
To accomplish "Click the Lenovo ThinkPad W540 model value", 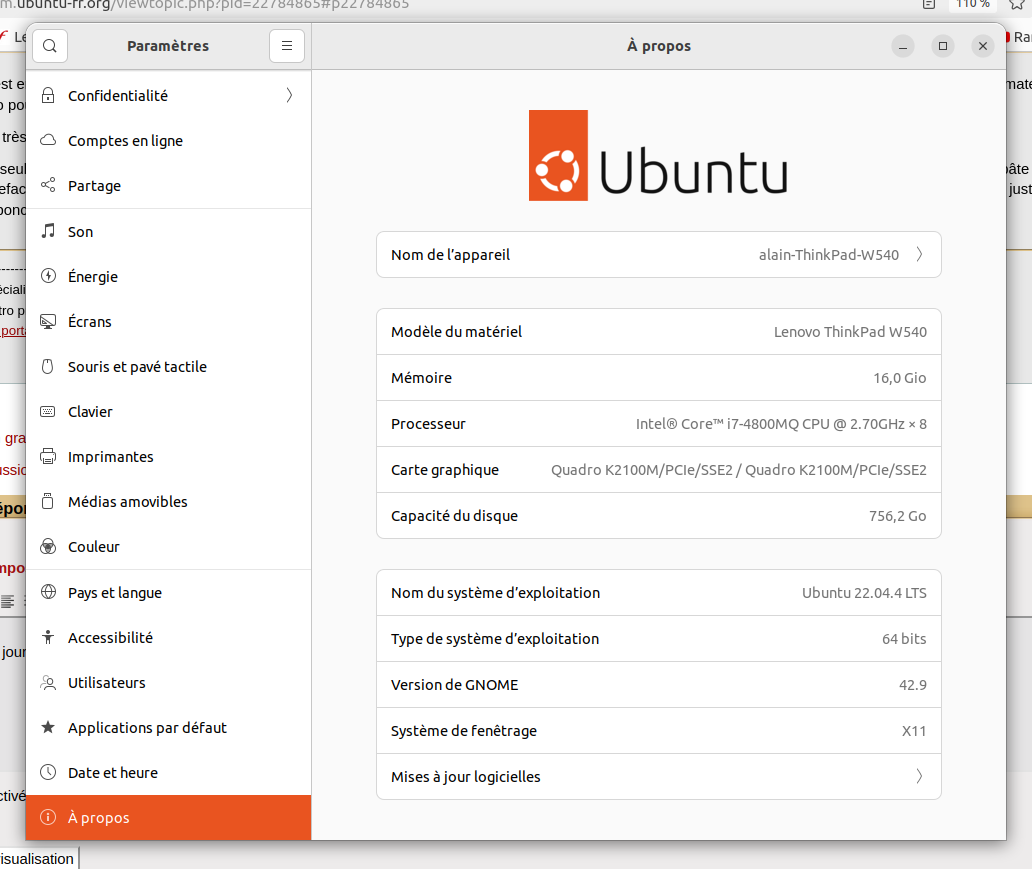I will coord(850,332).
